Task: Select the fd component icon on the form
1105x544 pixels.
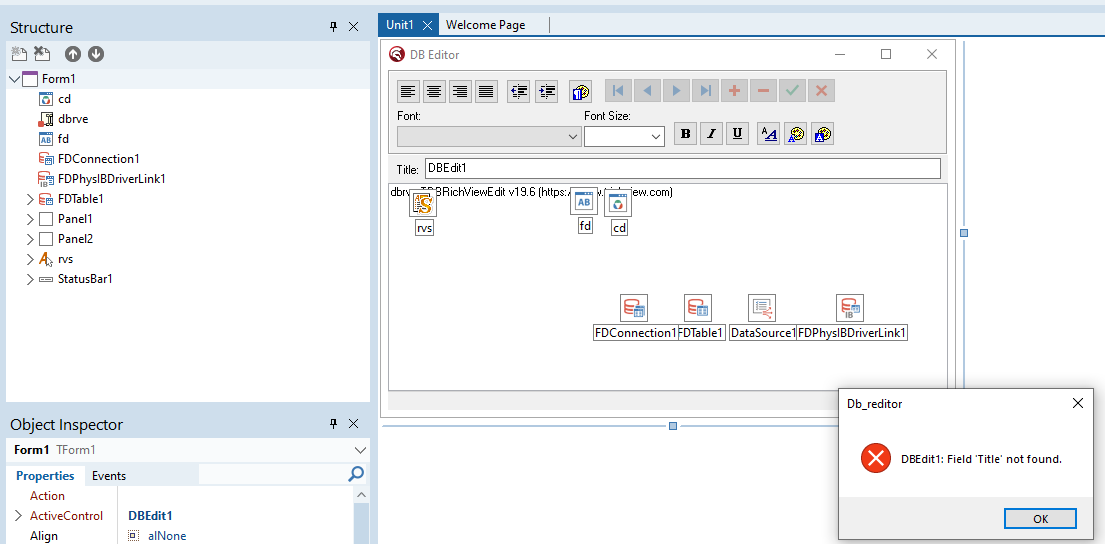Action: click(x=584, y=202)
